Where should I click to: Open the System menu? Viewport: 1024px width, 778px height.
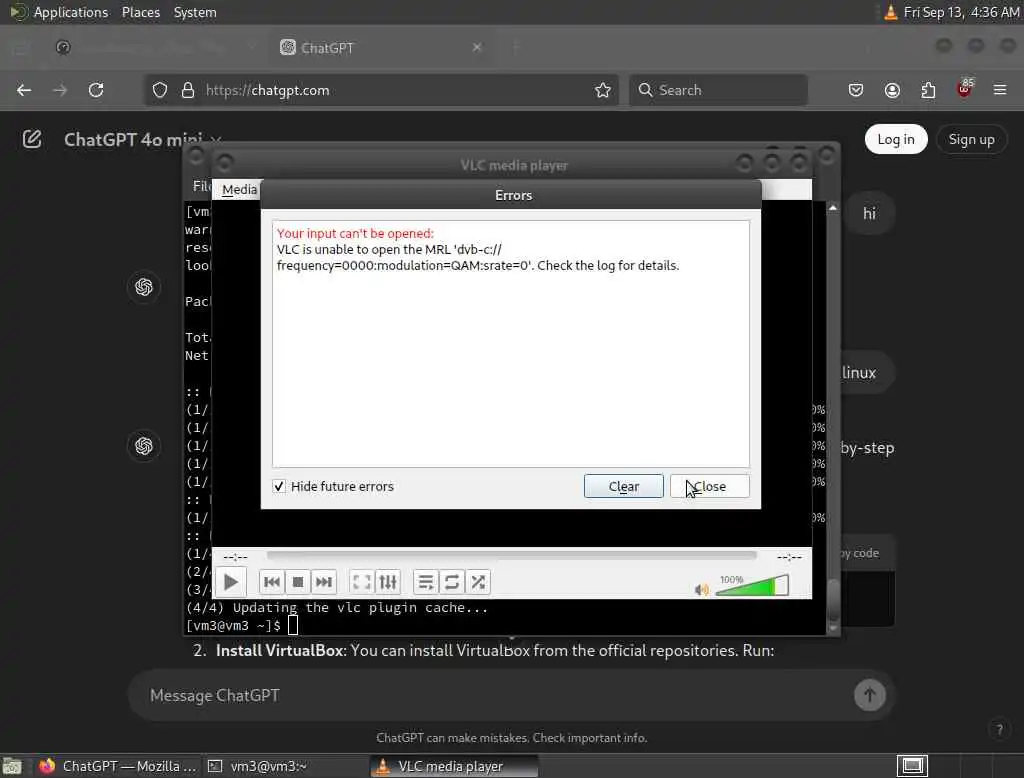[x=195, y=12]
